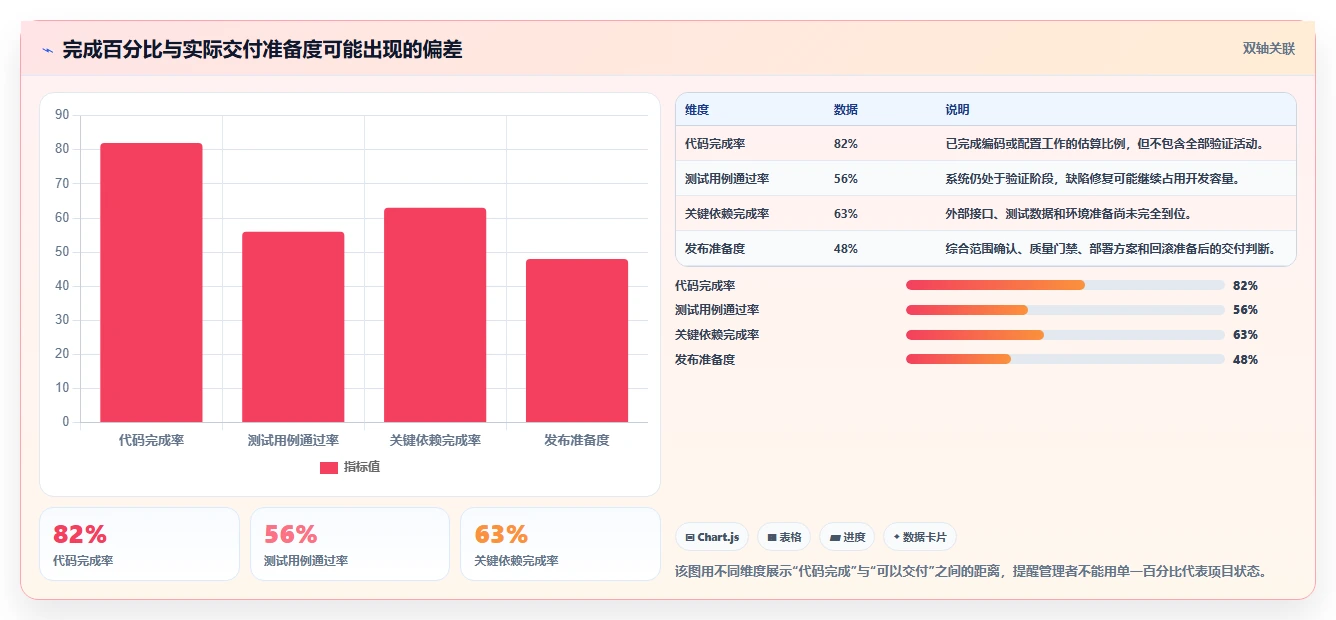Open the 63% 关键依赖完成率 data card
The width and height of the screenshot is (1336, 620).
point(560,544)
